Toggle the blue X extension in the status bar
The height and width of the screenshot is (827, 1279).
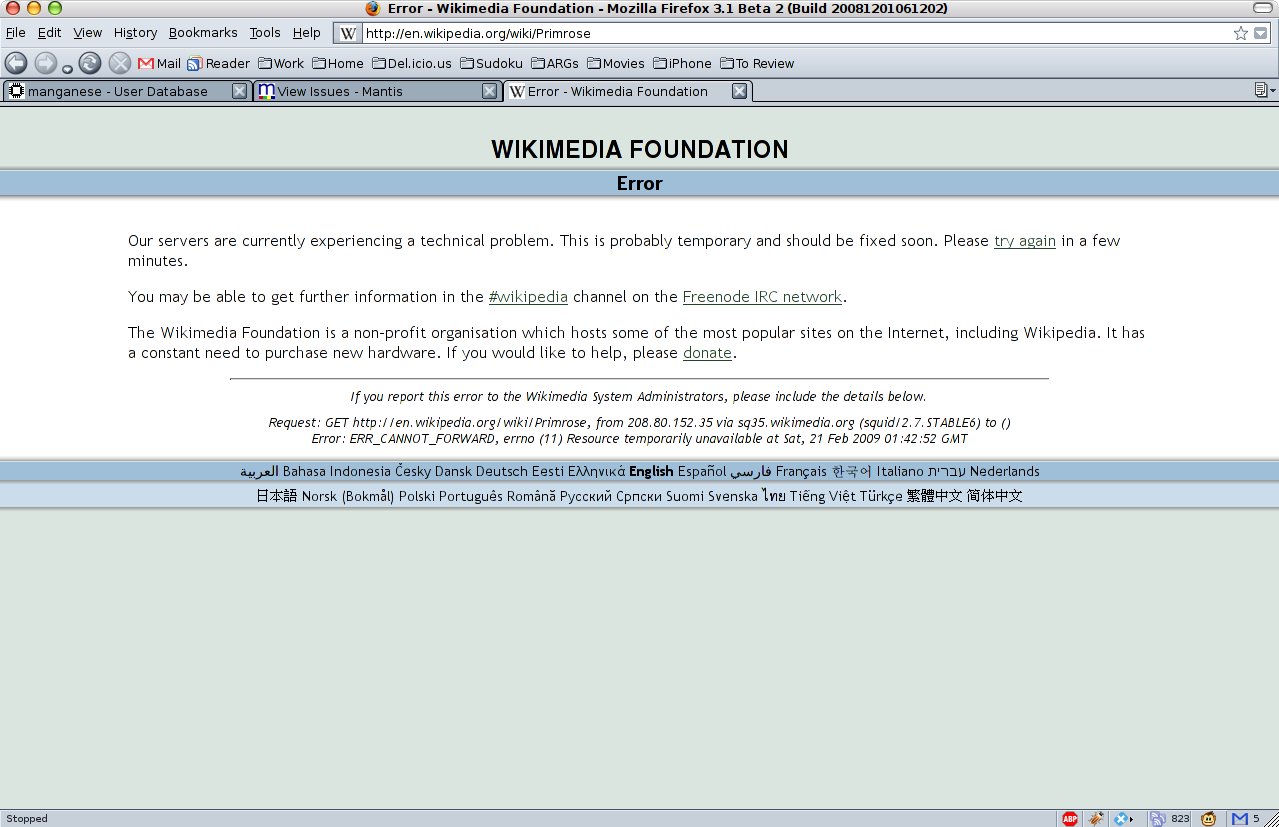pos(1121,818)
